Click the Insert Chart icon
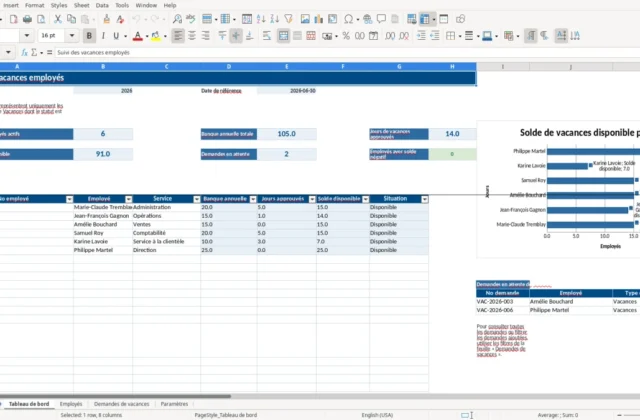Viewport: 640px width, 420px height. (x=319, y=19)
